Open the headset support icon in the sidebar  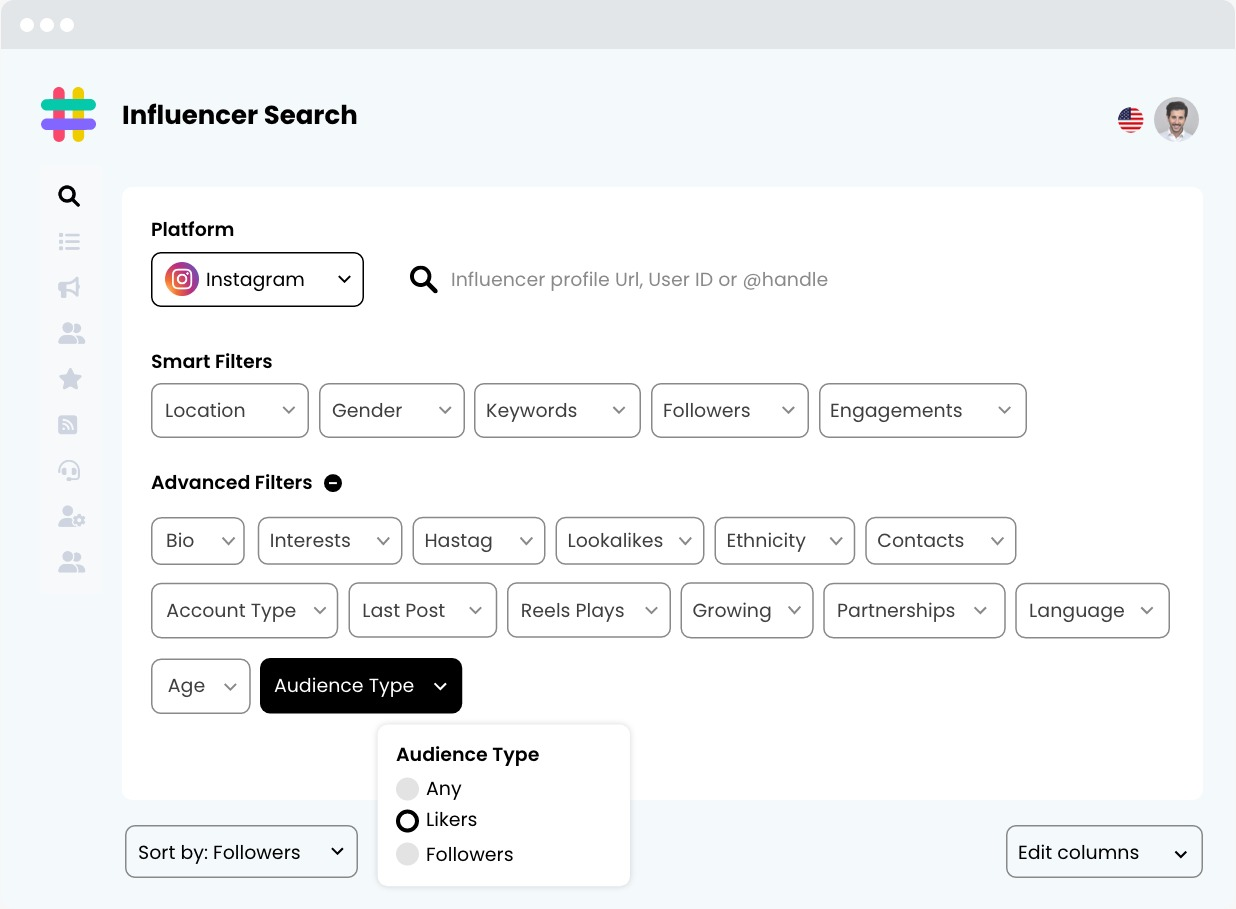(x=69, y=470)
